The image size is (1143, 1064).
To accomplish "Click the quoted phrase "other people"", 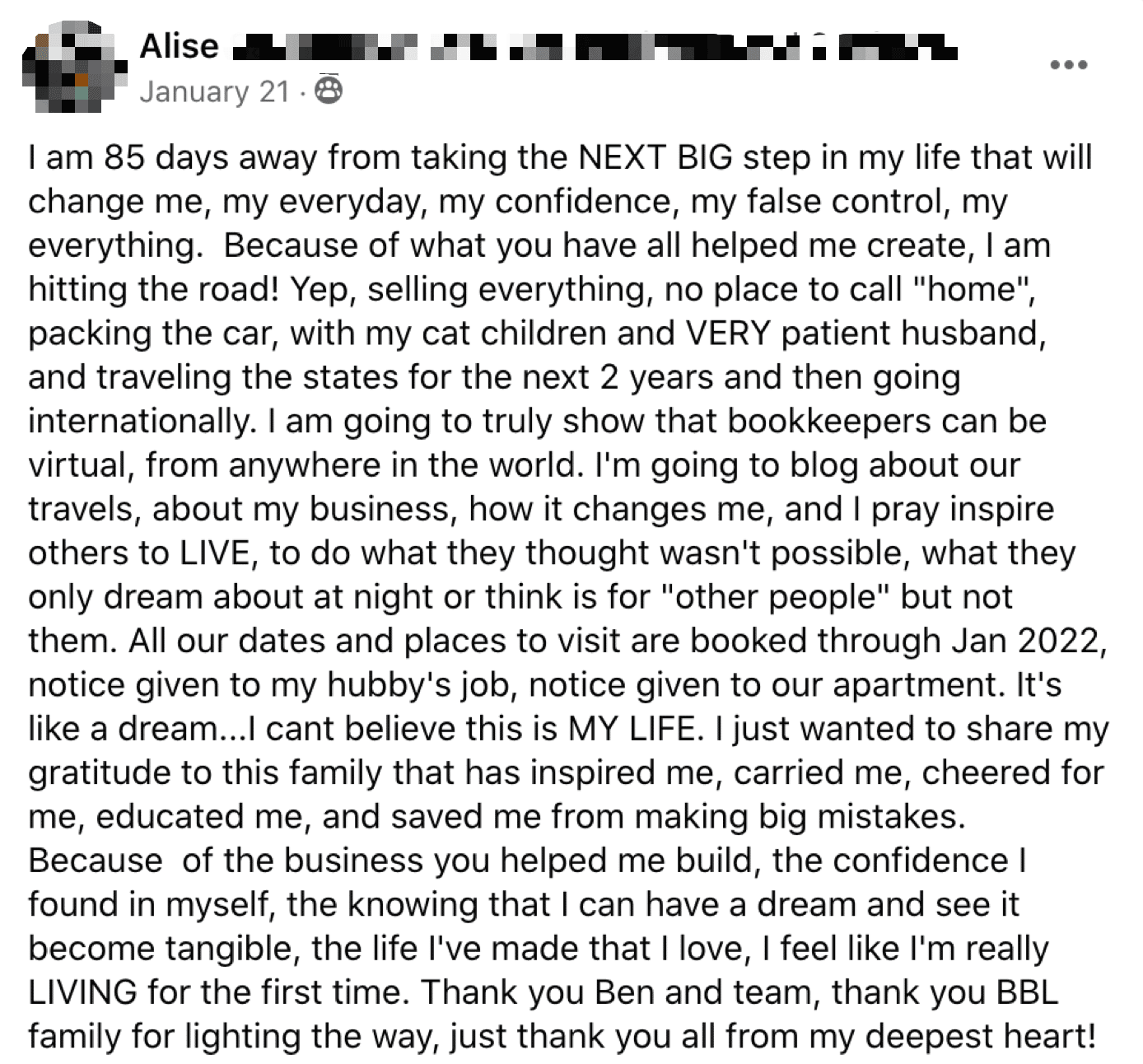I will coord(776,596).
